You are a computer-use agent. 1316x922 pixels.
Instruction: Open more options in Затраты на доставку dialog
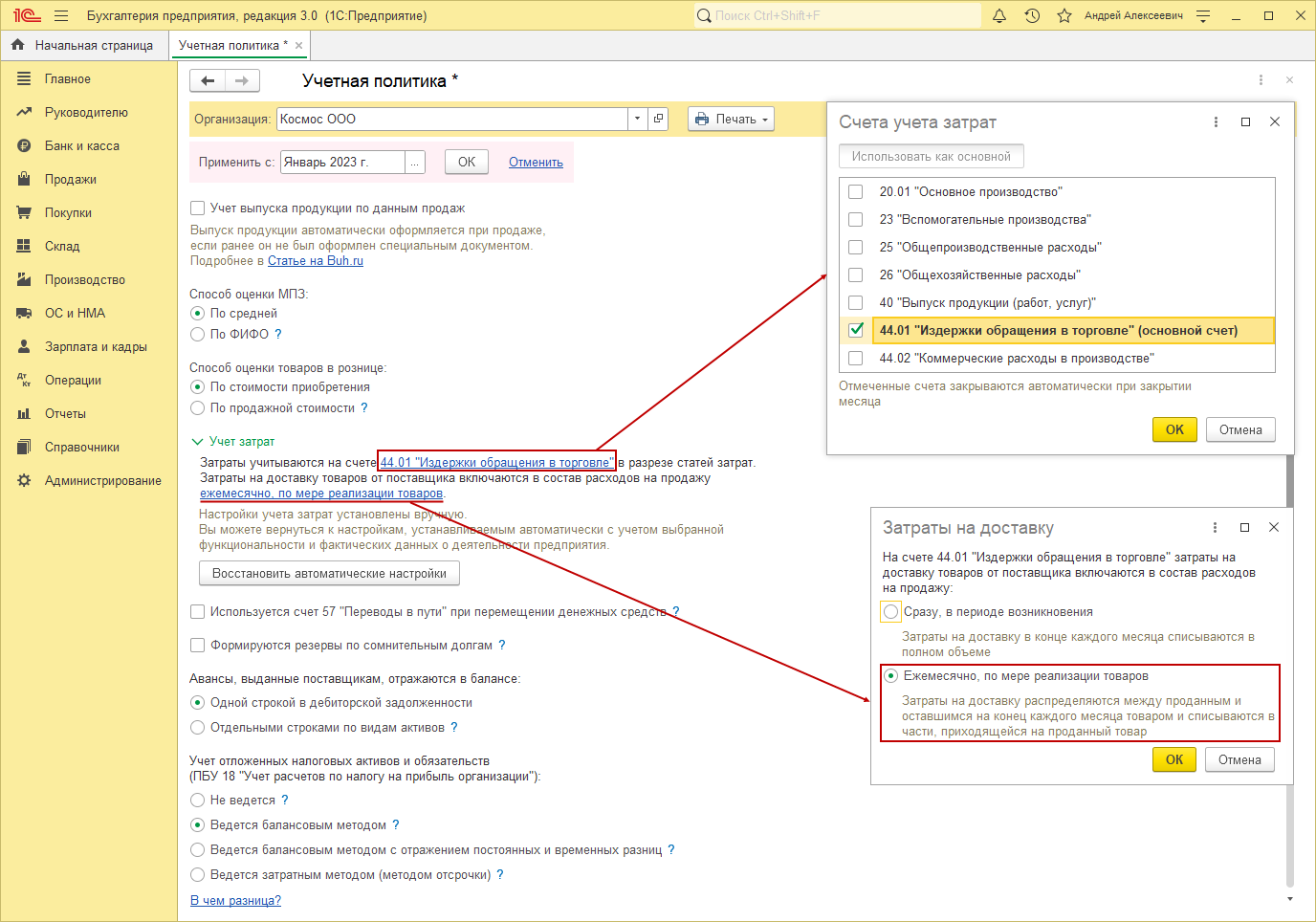pos(1215,527)
